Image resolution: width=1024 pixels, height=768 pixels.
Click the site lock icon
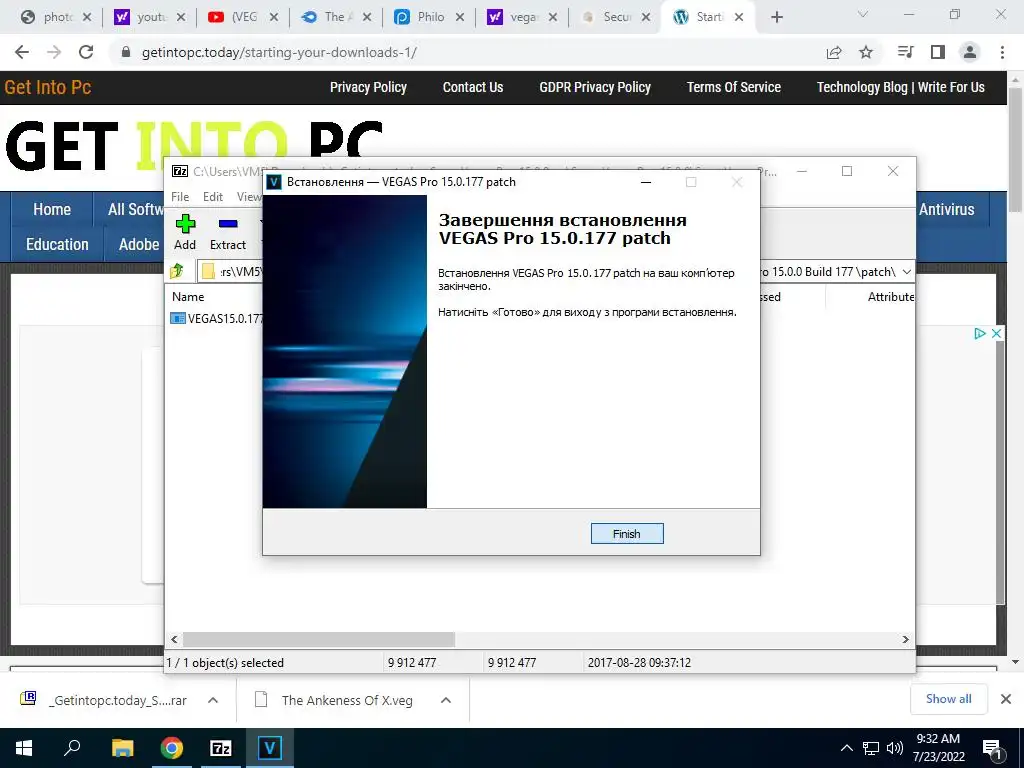(x=126, y=52)
